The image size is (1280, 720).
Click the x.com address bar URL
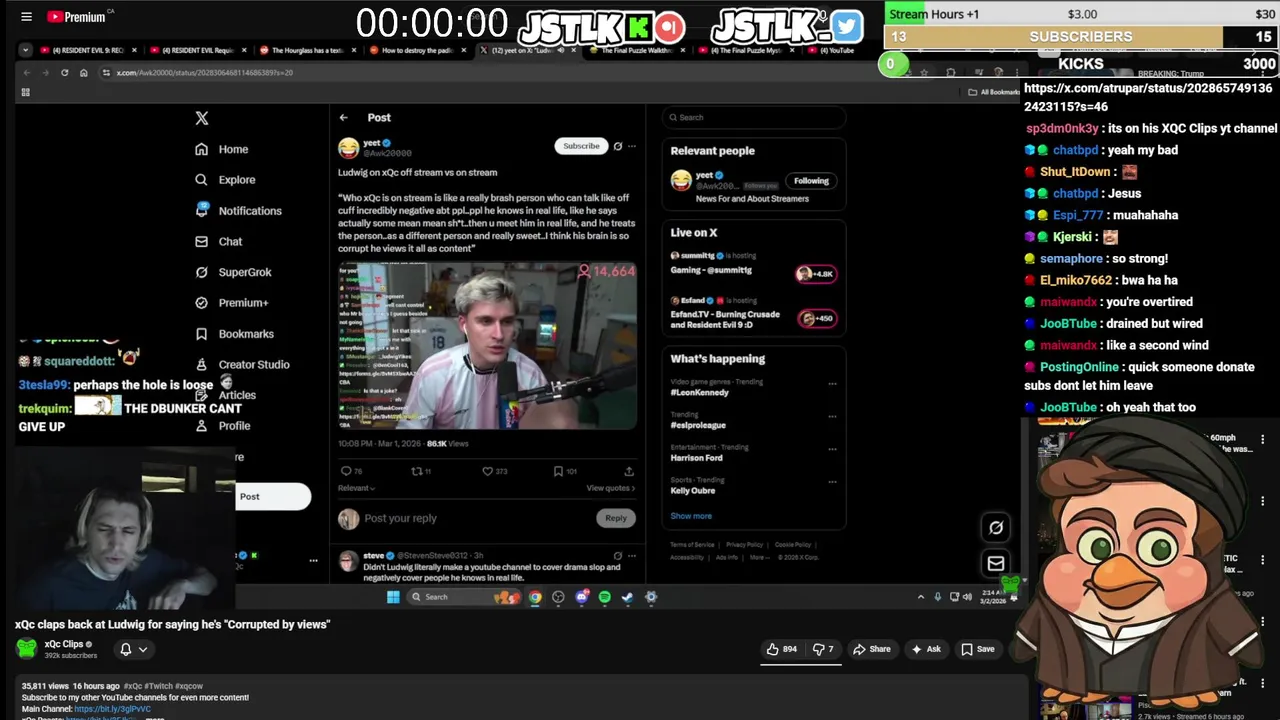pyautogui.click(x=204, y=72)
